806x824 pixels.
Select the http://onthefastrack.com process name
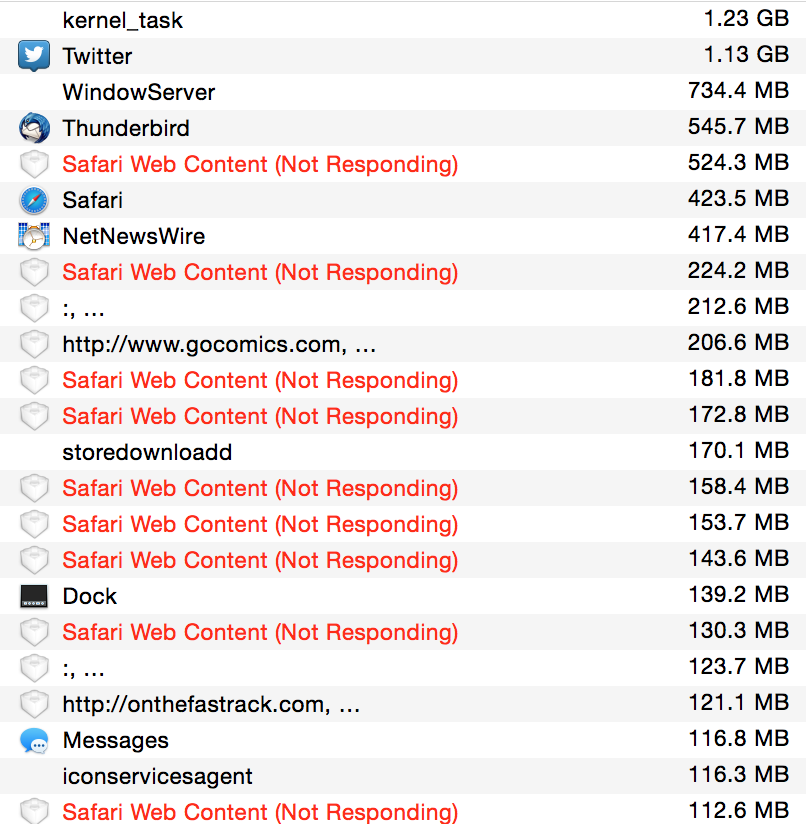click(211, 705)
